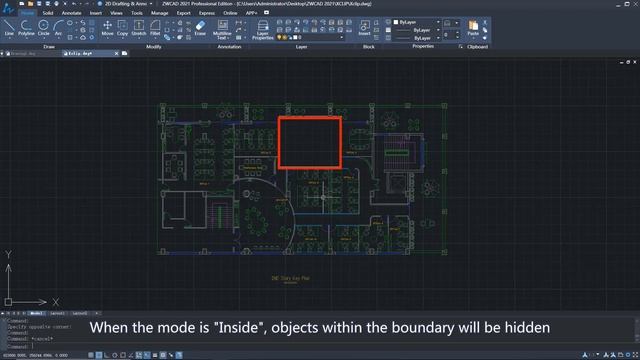Viewport: 640px width, 360px height.
Task: Click the Erase tool
Action: coord(200,28)
